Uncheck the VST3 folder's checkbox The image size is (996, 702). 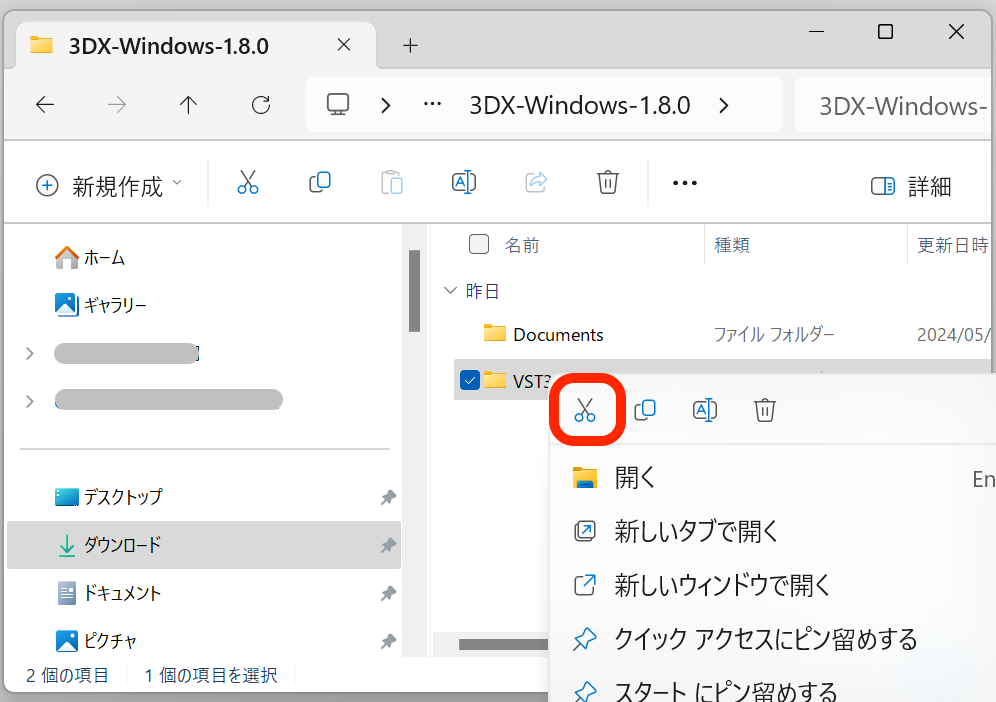click(x=469, y=380)
